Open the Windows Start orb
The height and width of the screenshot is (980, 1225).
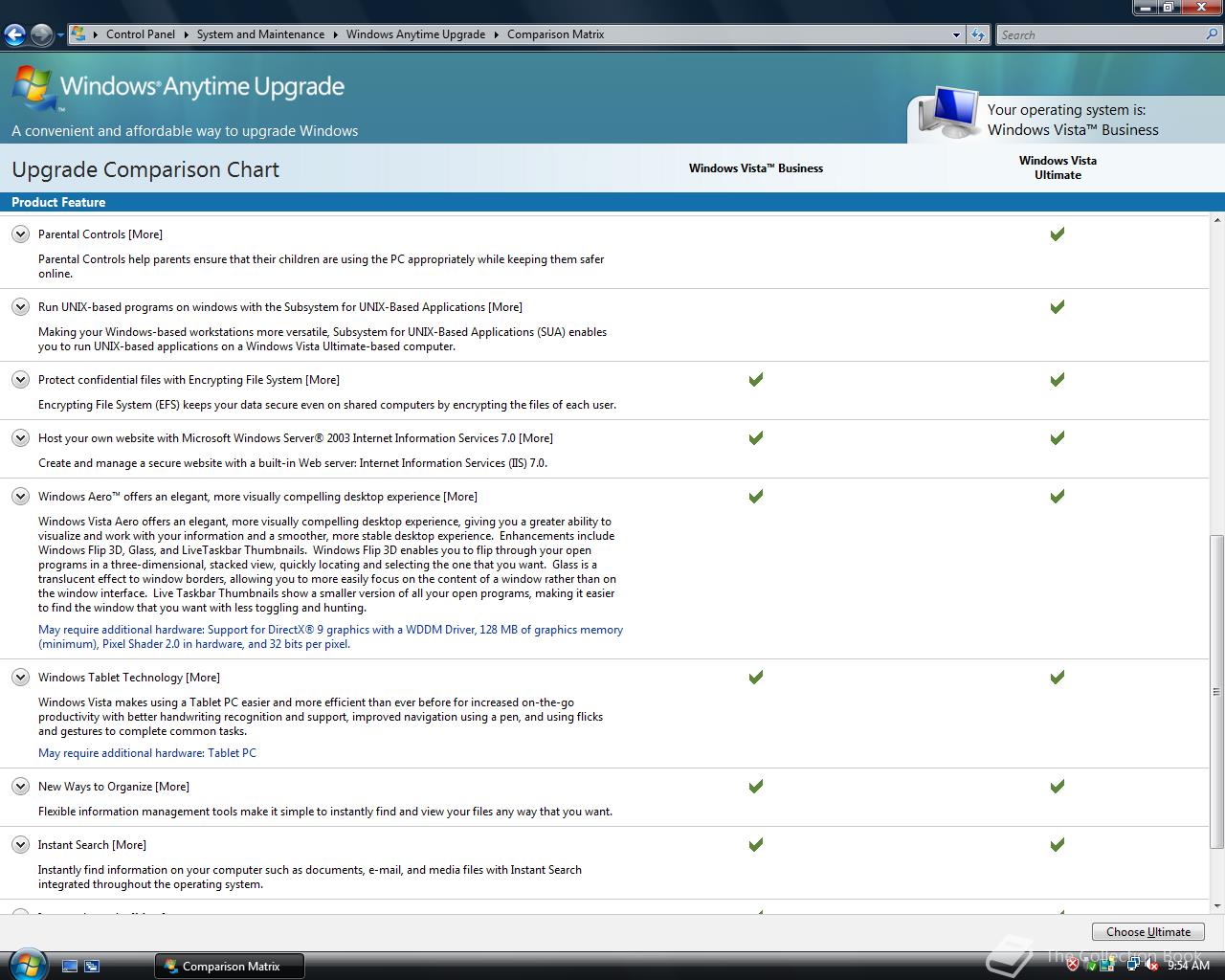[x=27, y=964]
